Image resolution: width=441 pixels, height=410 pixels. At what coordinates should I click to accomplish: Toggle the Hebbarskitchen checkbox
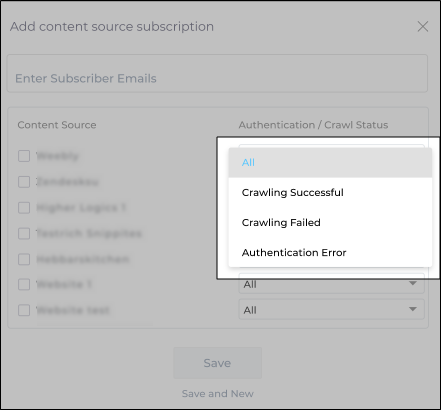tap(24, 259)
